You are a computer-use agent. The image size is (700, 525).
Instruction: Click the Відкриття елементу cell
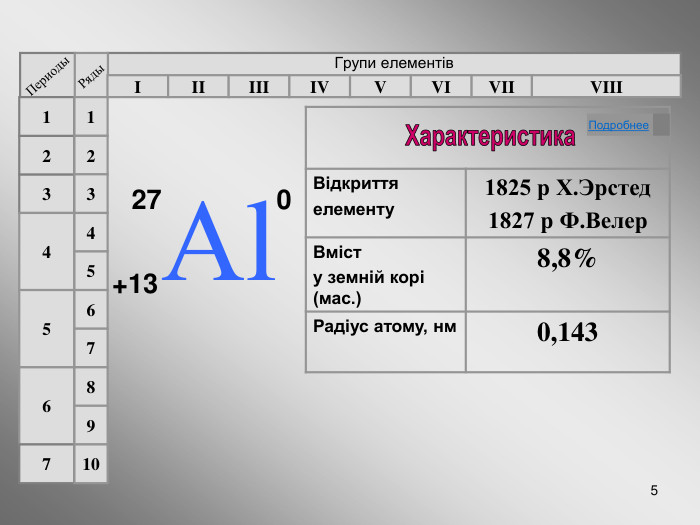386,203
